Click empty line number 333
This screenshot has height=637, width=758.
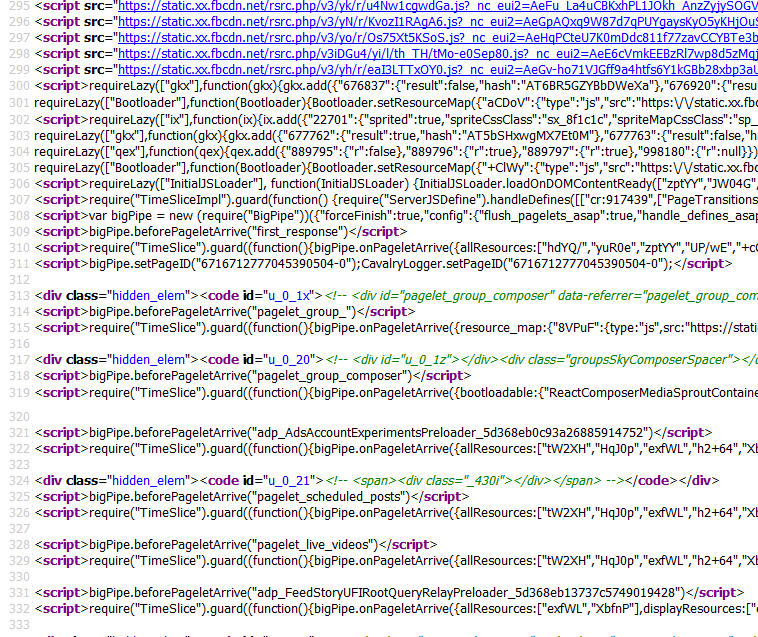tap(19, 625)
